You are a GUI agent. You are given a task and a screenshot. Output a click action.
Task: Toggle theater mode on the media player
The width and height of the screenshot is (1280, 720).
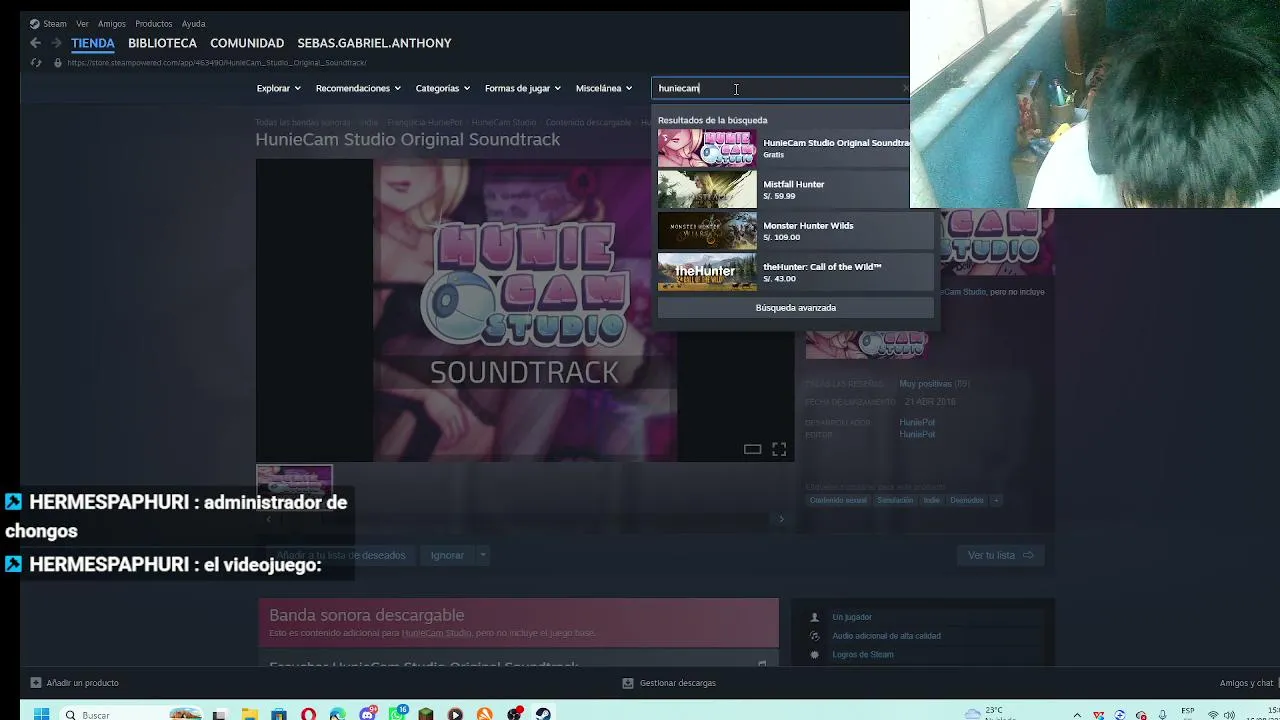[752, 449]
